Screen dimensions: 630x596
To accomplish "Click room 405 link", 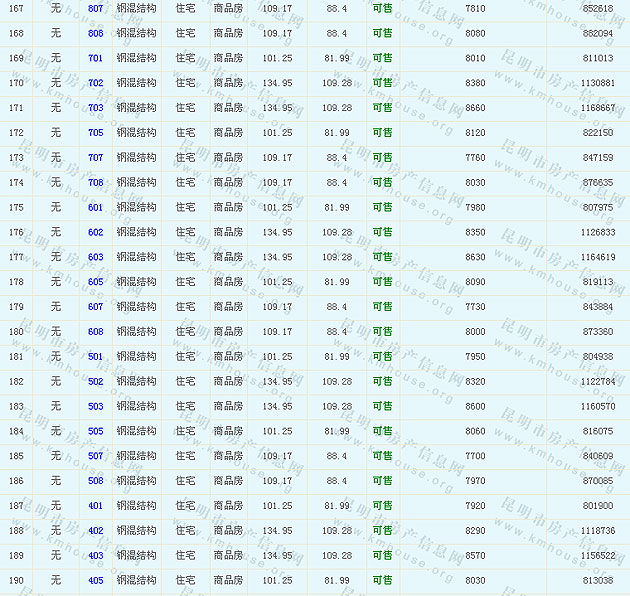I will (95, 580).
